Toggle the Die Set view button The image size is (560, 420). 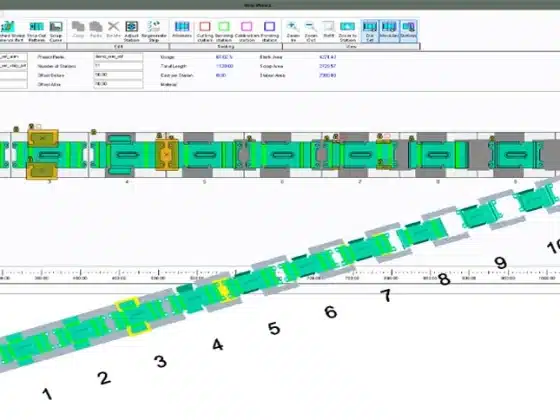click(370, 31)
